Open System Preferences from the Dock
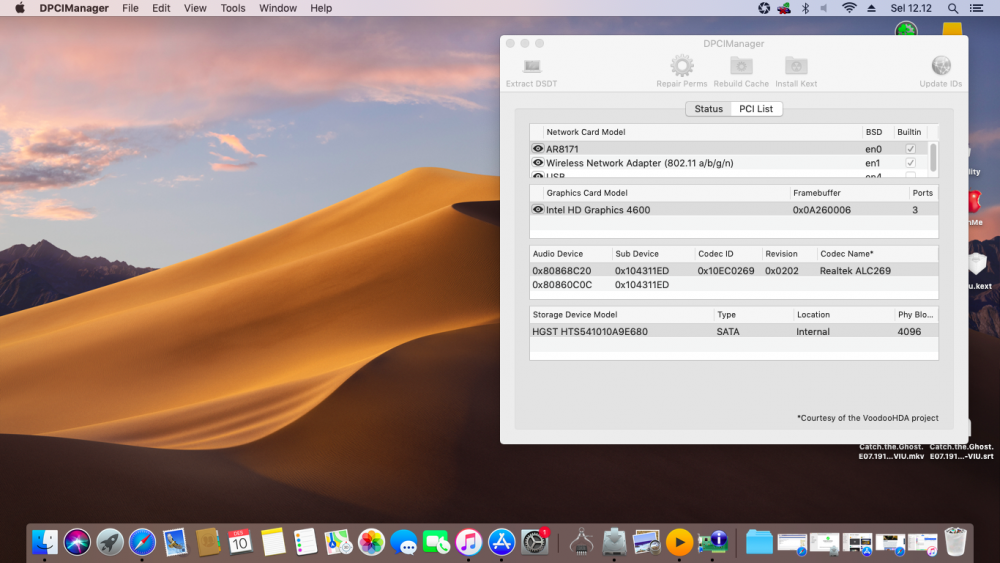The width and height of the screenshot is (1000, 563). [534, 543]
